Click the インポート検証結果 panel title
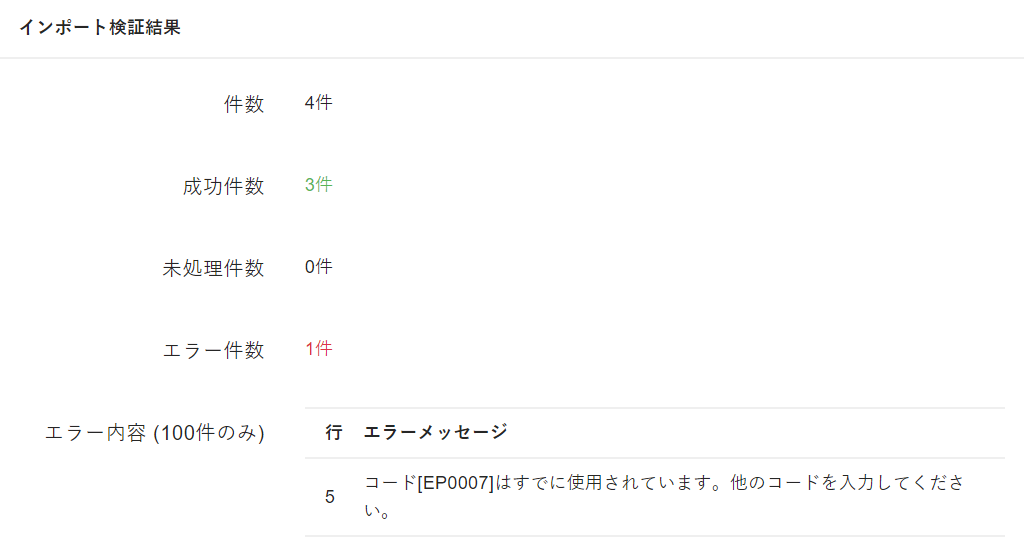This screenshot has width=1024, height=557. tap(99, 28)
